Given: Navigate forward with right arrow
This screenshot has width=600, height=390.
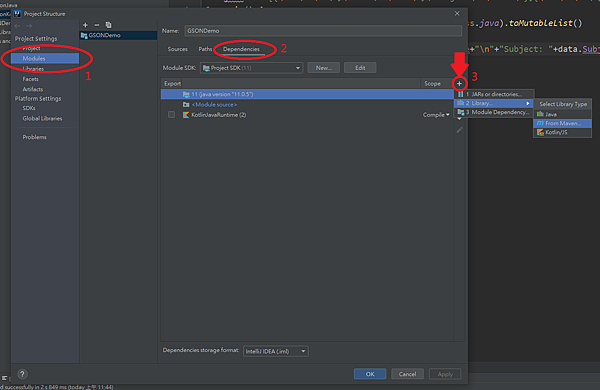Looking at the screenshot, I should click(29, 26).
